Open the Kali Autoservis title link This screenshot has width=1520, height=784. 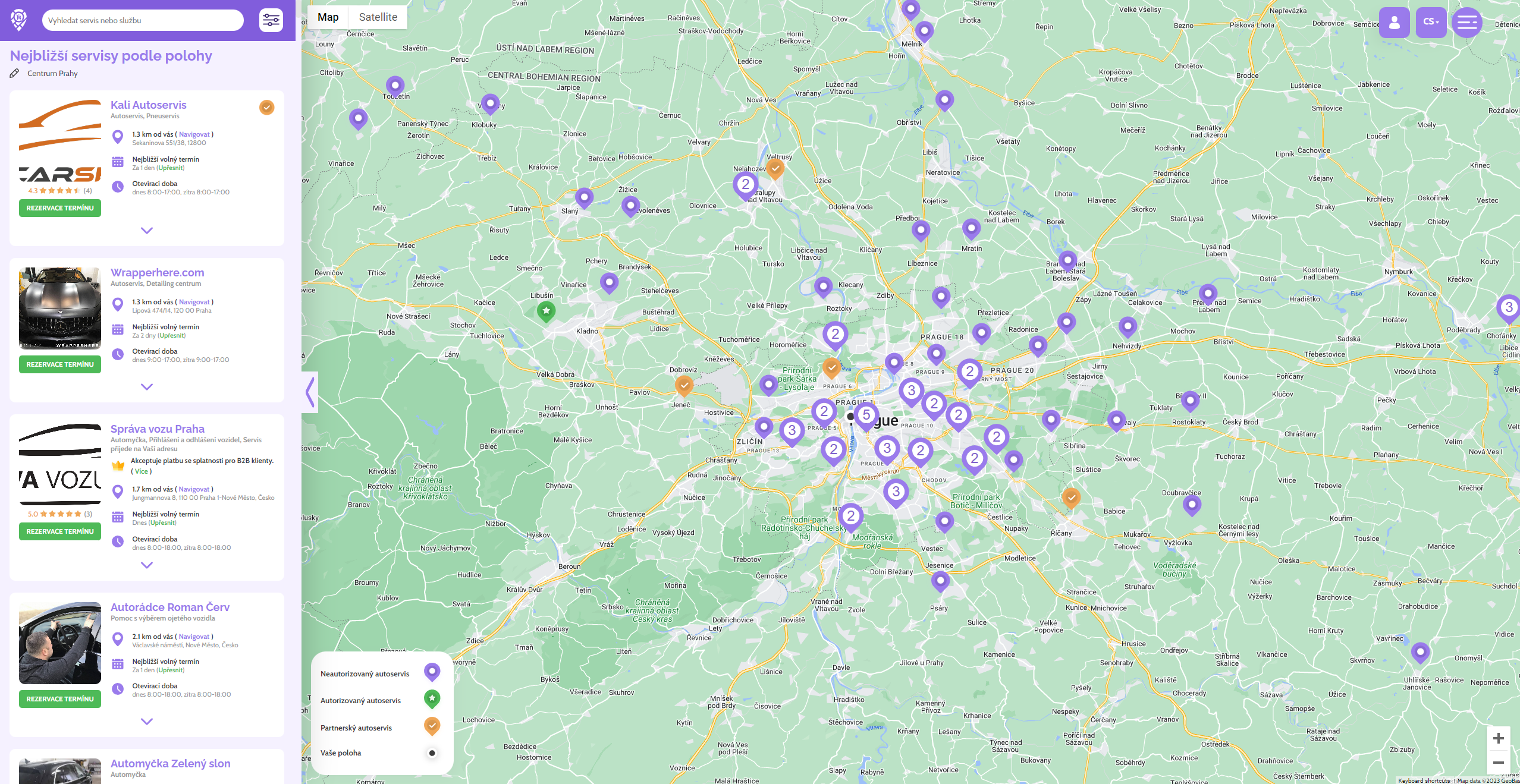point(149,105)
